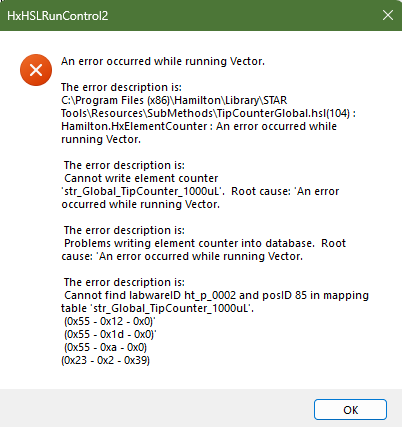Click the 'Problems writing element counter into database' line
This screenshot has width=402, height=427.
(x=205, y=243)
